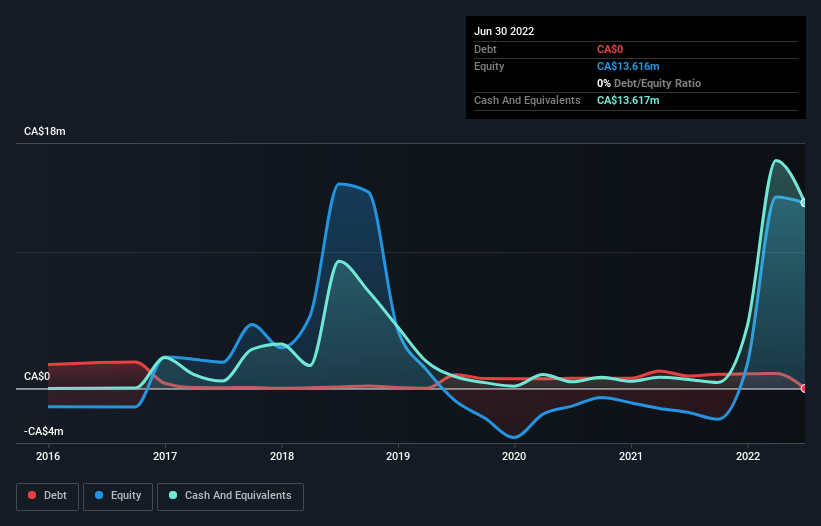Screen dimensions: 821x526
Task: Click Cash value CA$13.617m in tooltip
Action: point(628,100)
